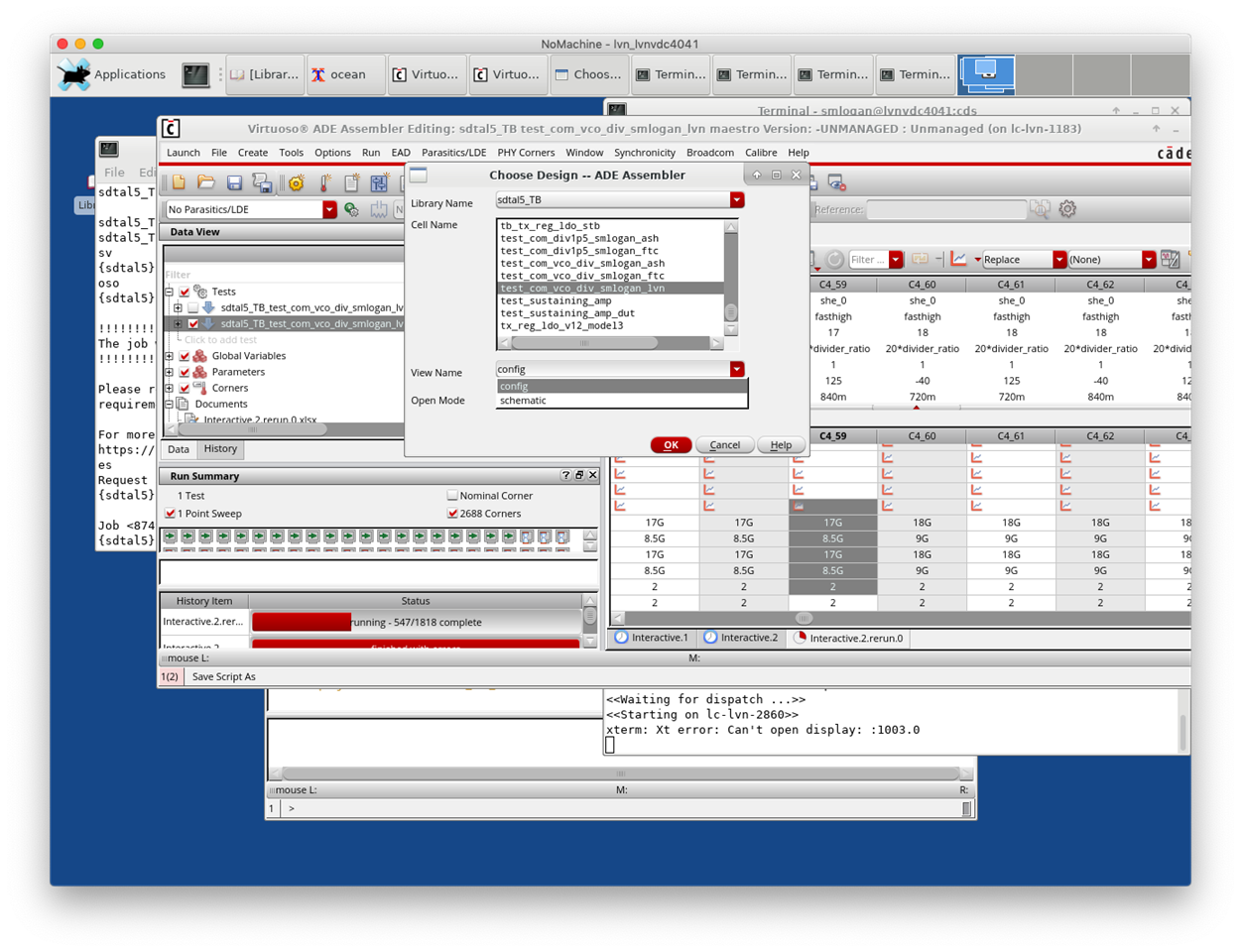This screenshot has height=952, width=1241.
Task: Uncheck the 1 Point Sweep checkbox
Action: pos(170,514)
